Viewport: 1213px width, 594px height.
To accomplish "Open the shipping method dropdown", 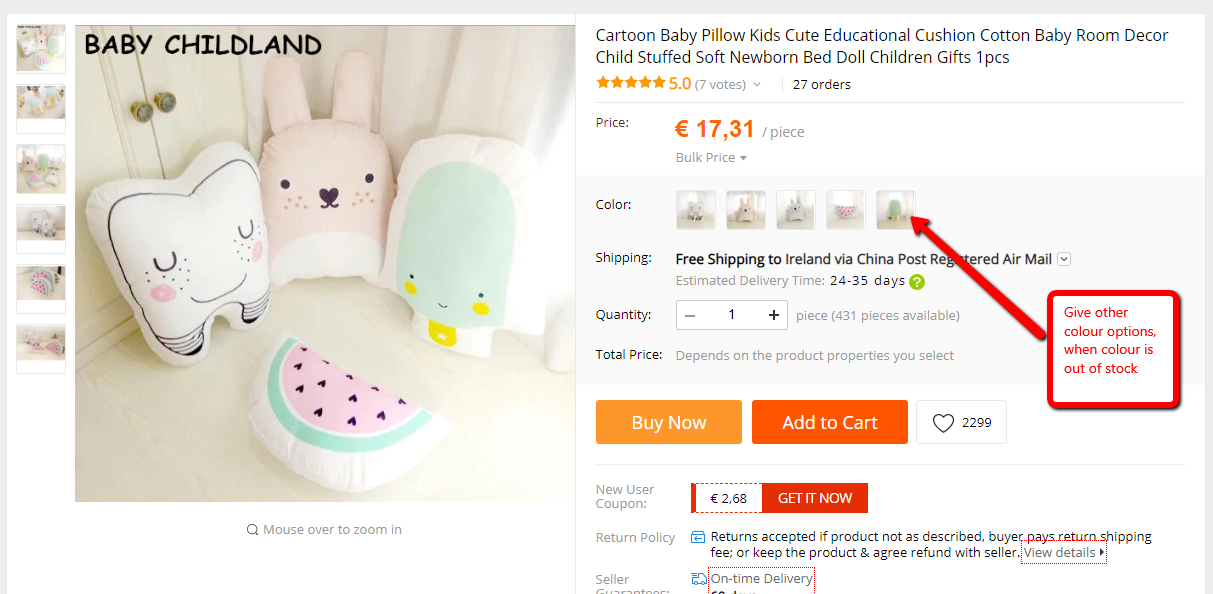I will pyautogui.click(x=1064, y=258).
